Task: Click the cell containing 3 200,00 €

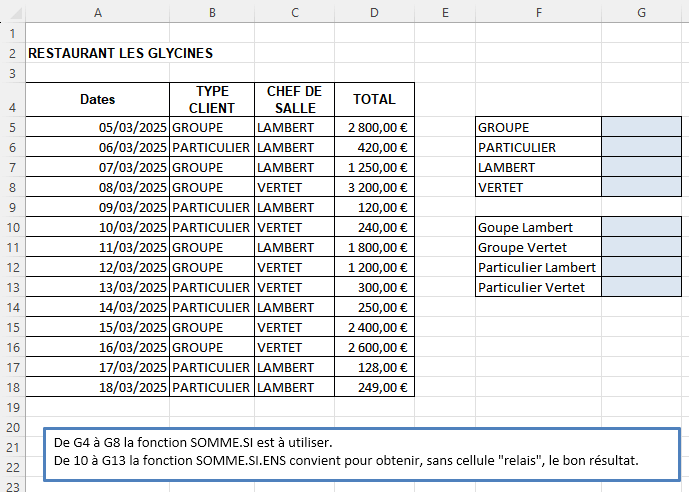Action: (x=373, y=187)
